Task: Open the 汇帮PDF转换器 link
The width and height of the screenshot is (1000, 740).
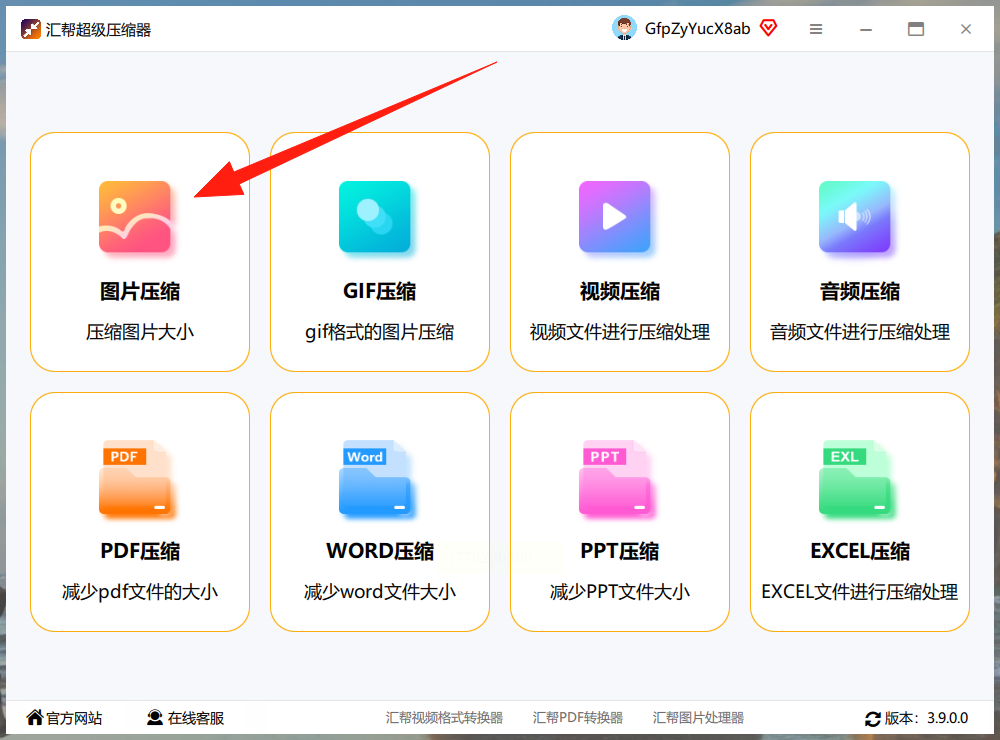Action: (578, 718)
